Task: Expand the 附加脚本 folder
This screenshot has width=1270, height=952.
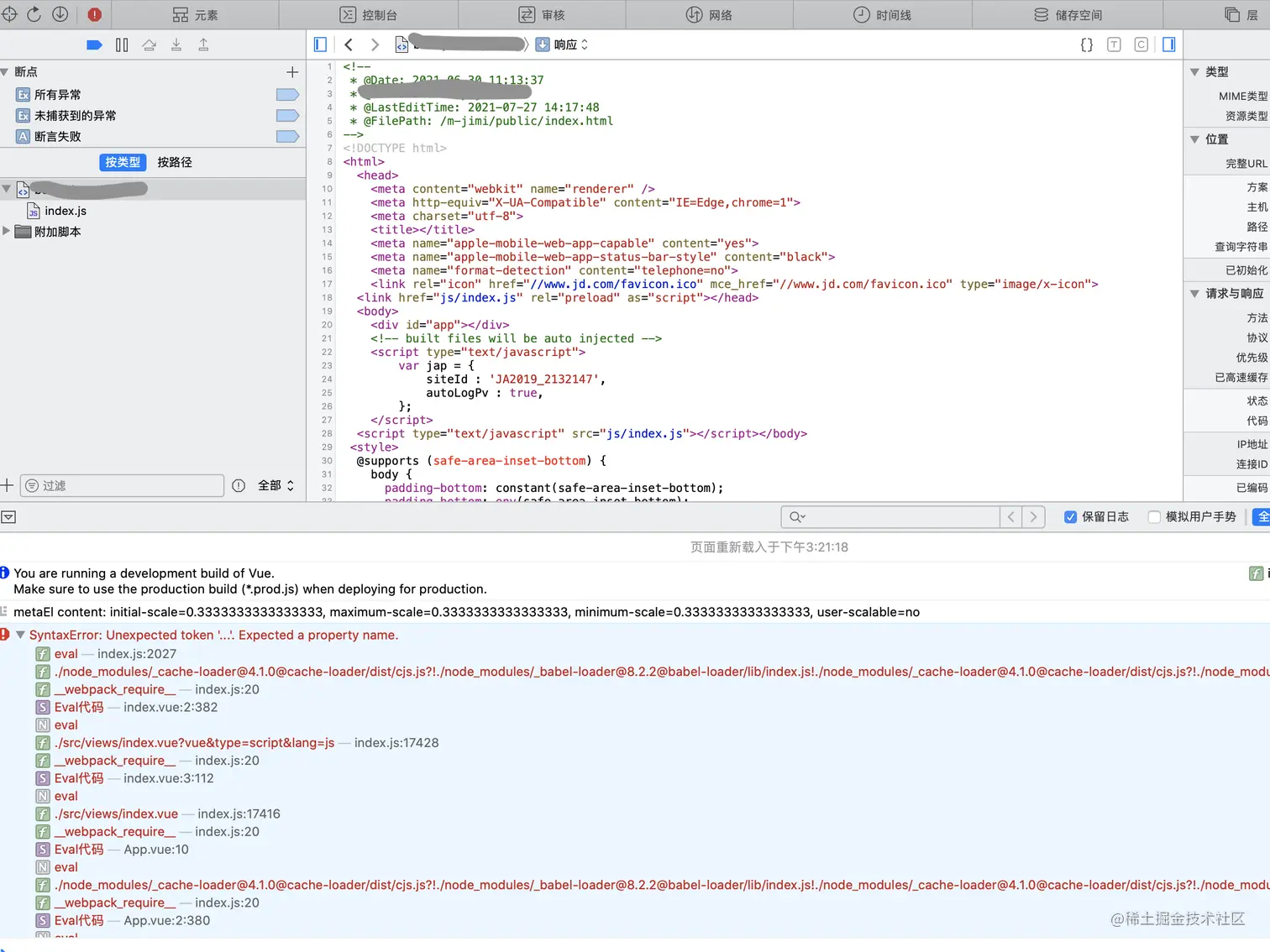Action: 6,231
